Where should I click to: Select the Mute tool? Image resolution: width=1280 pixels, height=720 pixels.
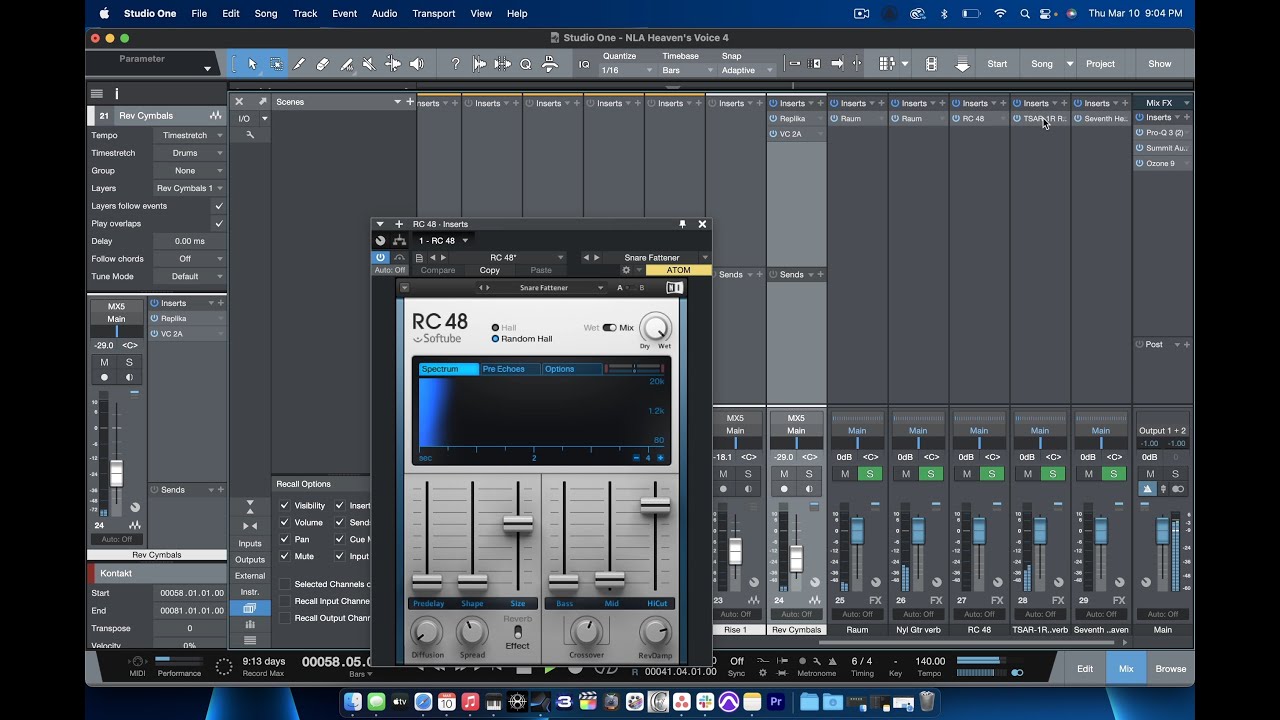click(x=369, y=64)
